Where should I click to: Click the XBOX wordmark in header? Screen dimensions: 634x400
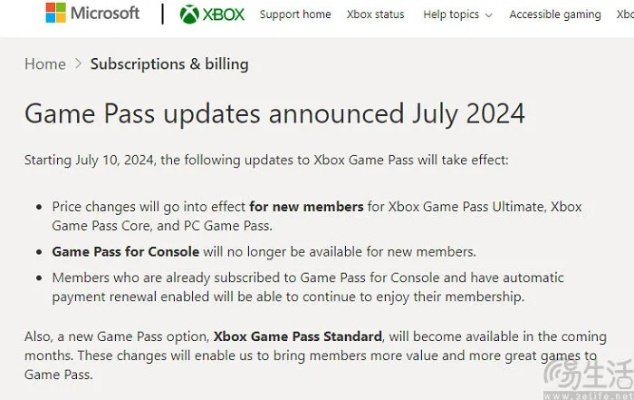point(224,15)
